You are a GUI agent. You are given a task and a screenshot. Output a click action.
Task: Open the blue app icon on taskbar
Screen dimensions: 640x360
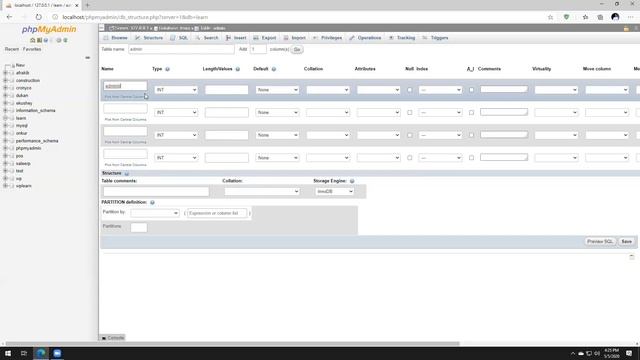click(x=57, y=353)
